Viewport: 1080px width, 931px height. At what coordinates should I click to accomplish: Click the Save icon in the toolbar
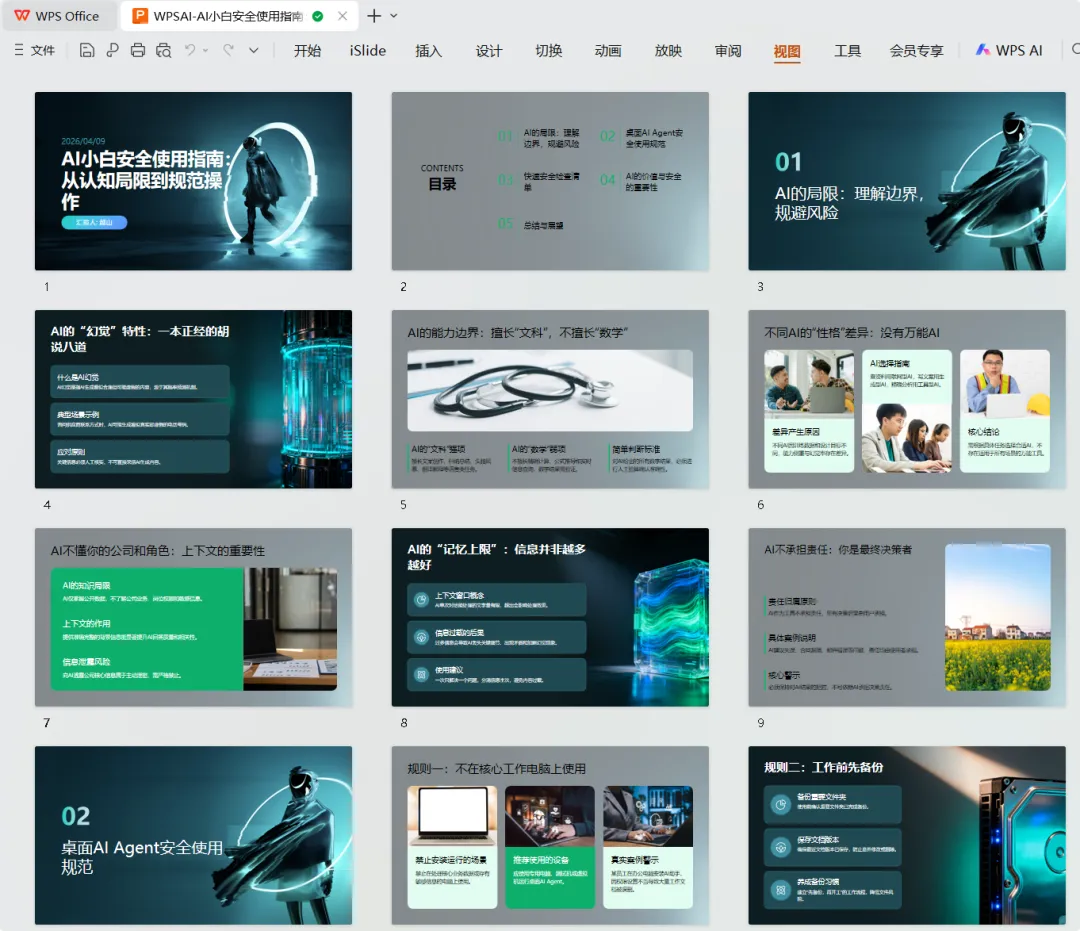pos(87,50)
